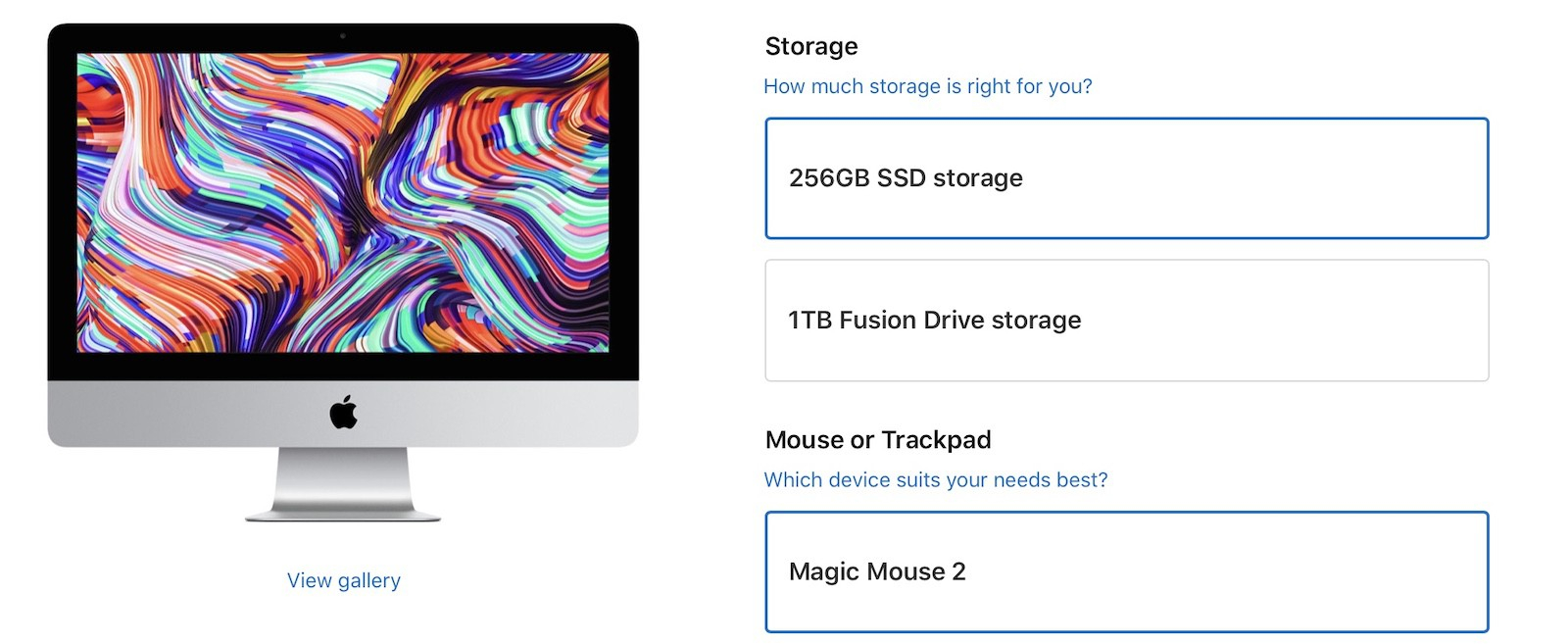Click the "Magic Mouse 2" label text
Viewport: 1568px width, 644px height.
(x=876, y=571)
